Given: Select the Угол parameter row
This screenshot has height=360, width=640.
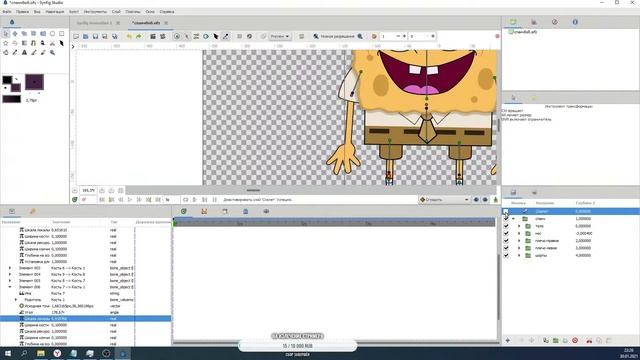Looking at the screenshot, I should coord(86,312).
